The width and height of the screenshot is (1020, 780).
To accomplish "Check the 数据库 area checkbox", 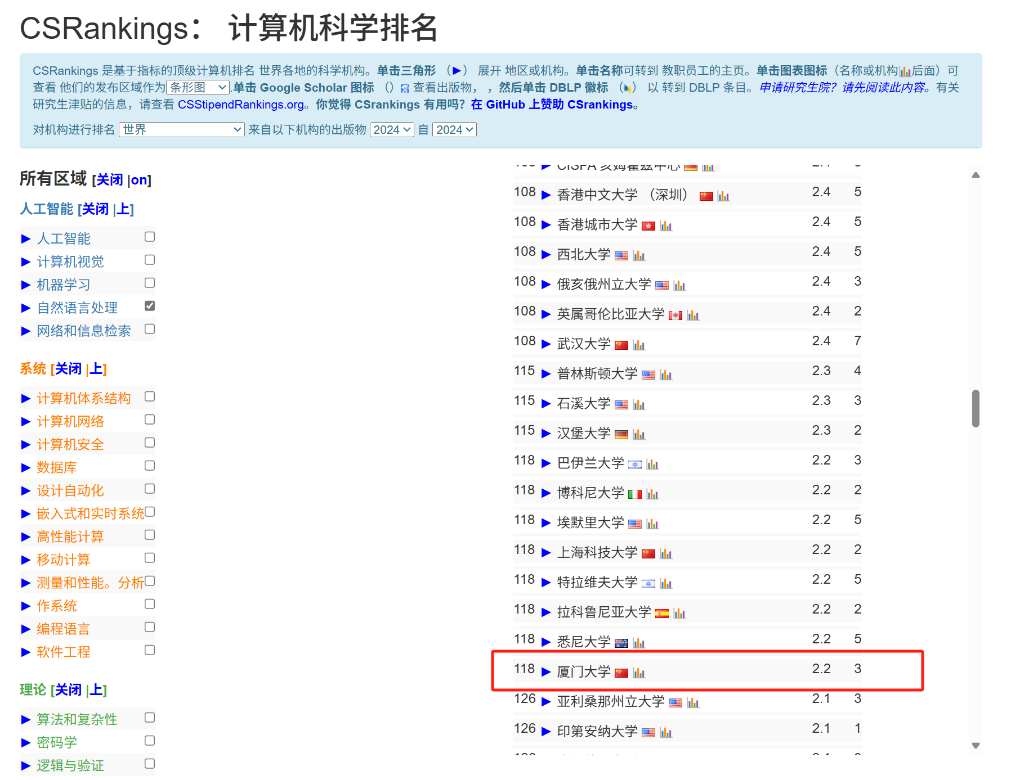I will tap(150, 466).
